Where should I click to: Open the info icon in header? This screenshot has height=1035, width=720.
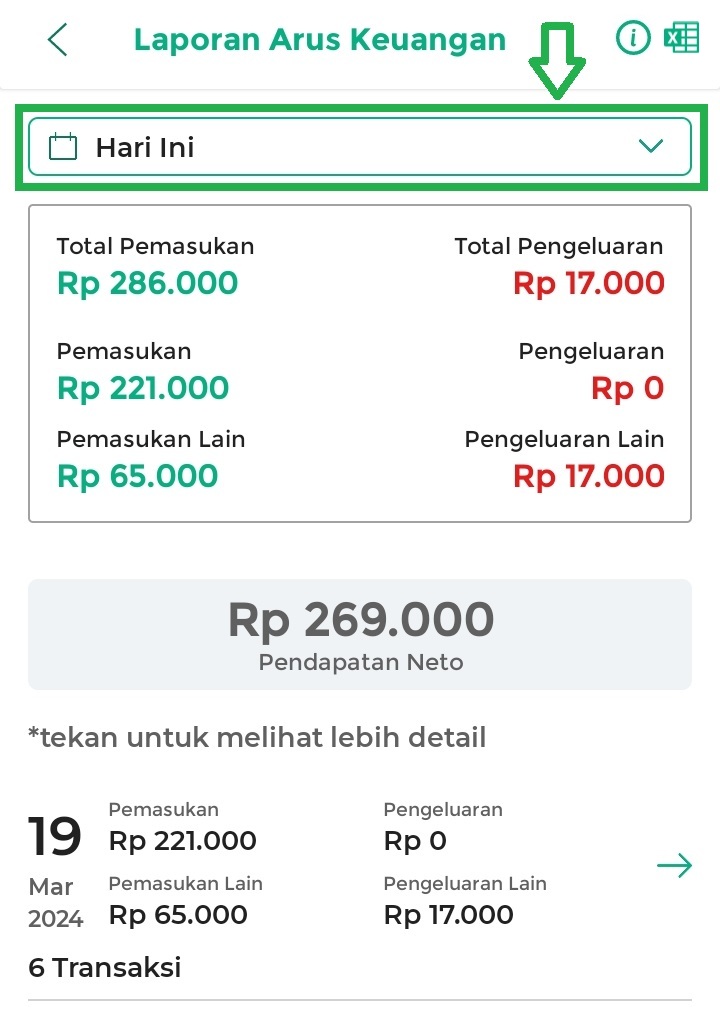coord(632,39)
